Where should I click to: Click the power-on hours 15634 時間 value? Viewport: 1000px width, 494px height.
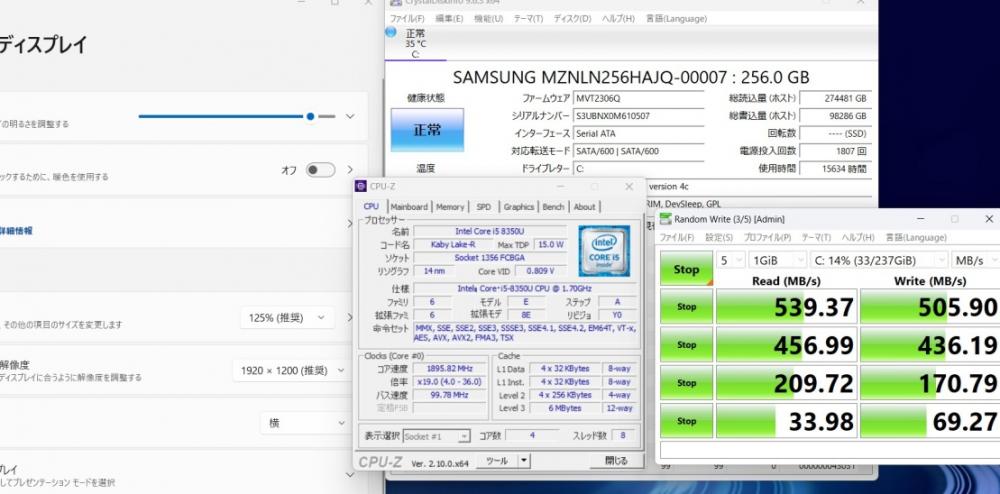click(x=835, y=168)
